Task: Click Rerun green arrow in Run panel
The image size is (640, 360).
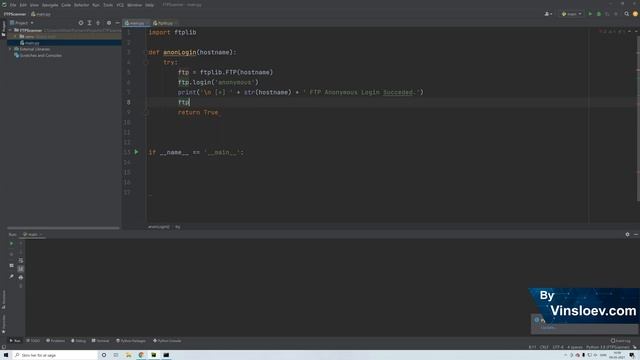Action: (x=11, y=244)
